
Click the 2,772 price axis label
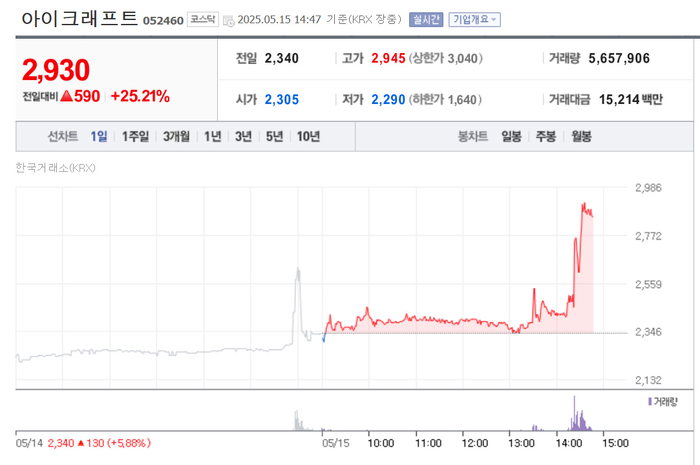(x=648, y=236)
